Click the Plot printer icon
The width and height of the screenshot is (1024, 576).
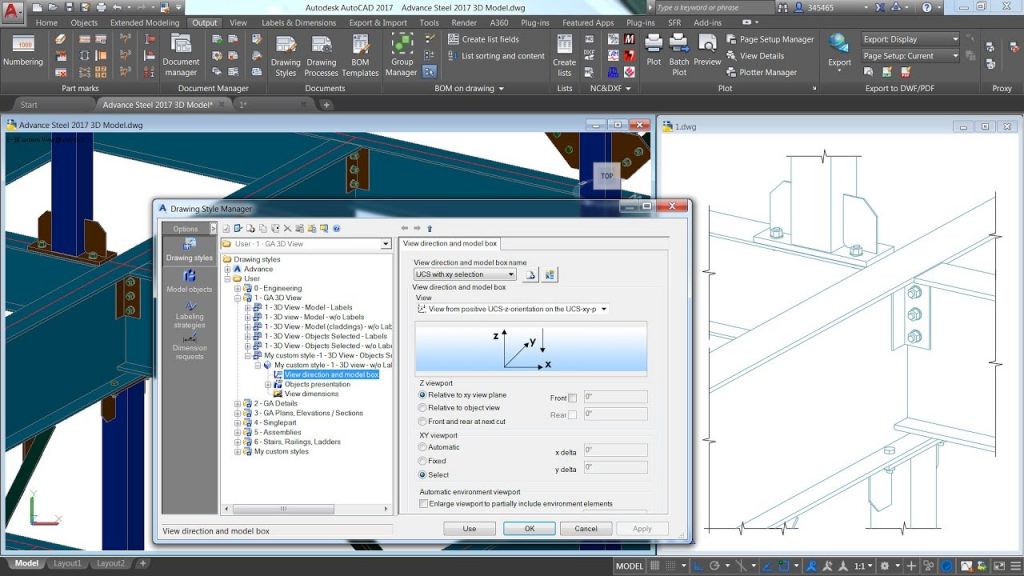pos(653,50)
